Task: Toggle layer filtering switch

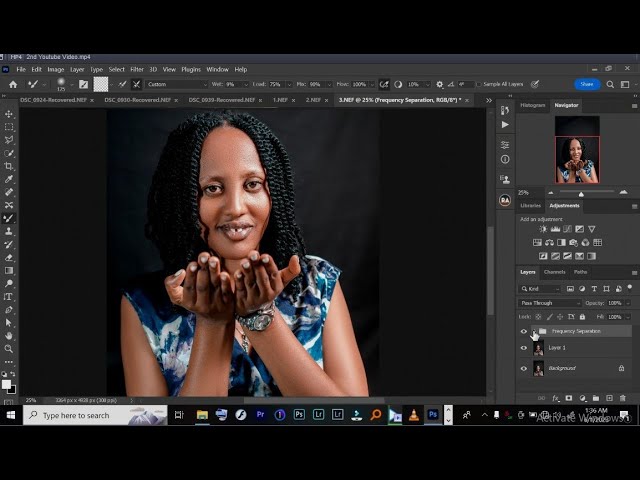Action: point(630,287)
